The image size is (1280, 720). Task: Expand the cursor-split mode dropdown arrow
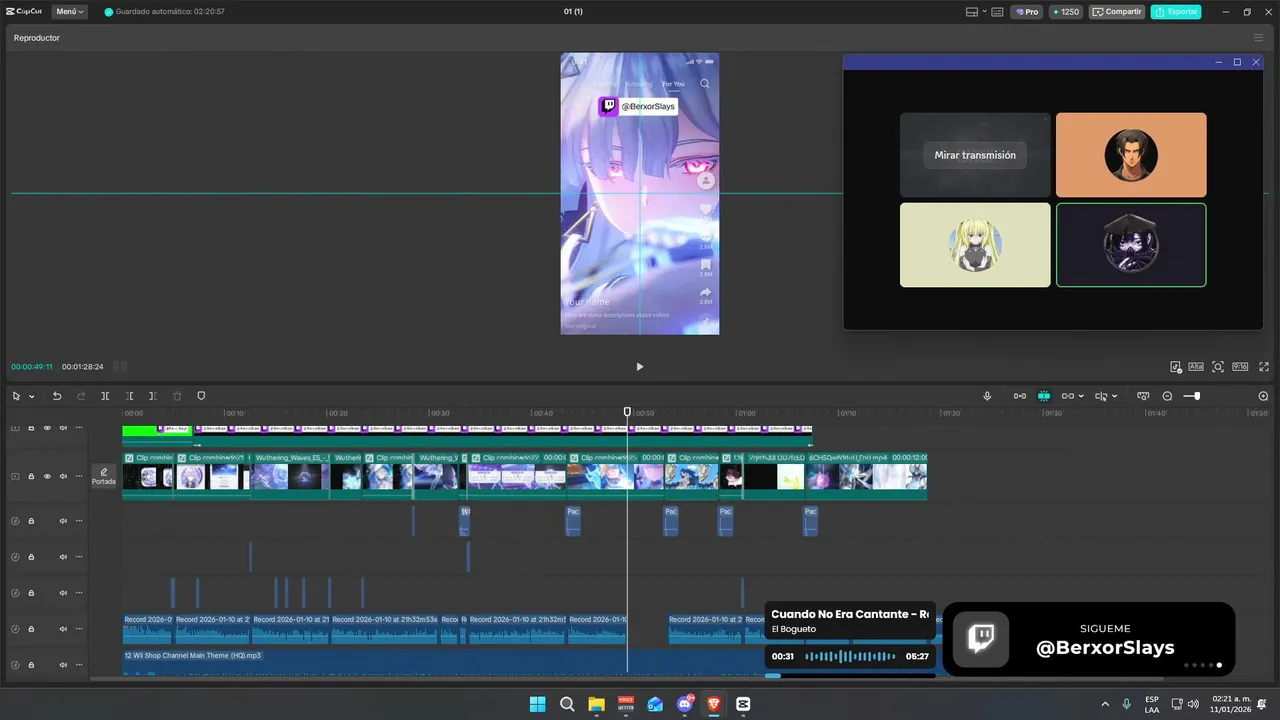(x=1114, y=397)
